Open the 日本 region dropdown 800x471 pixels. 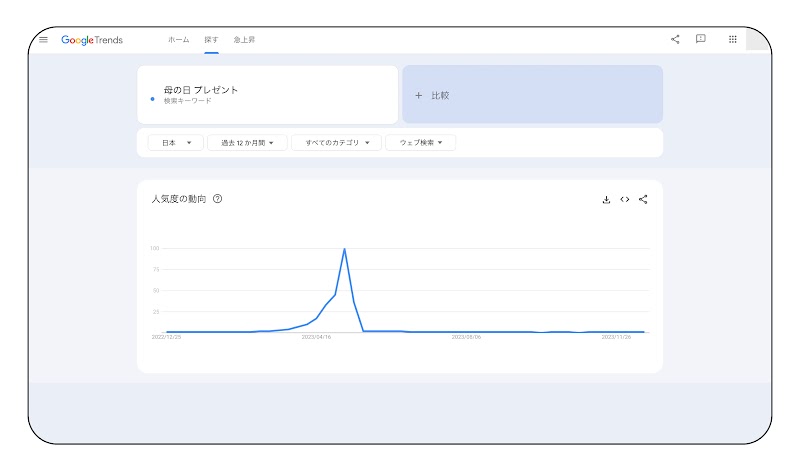pyautogui.click(x=176, y=143)
